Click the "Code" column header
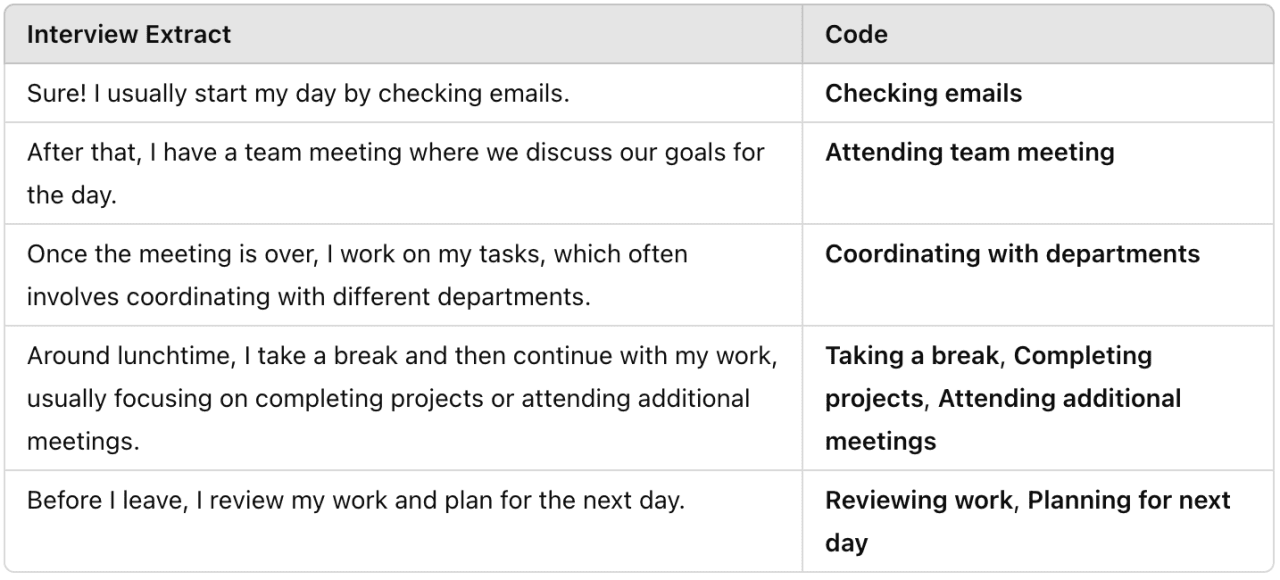This screenshot has height=580, width=1280. coord(856,34)
